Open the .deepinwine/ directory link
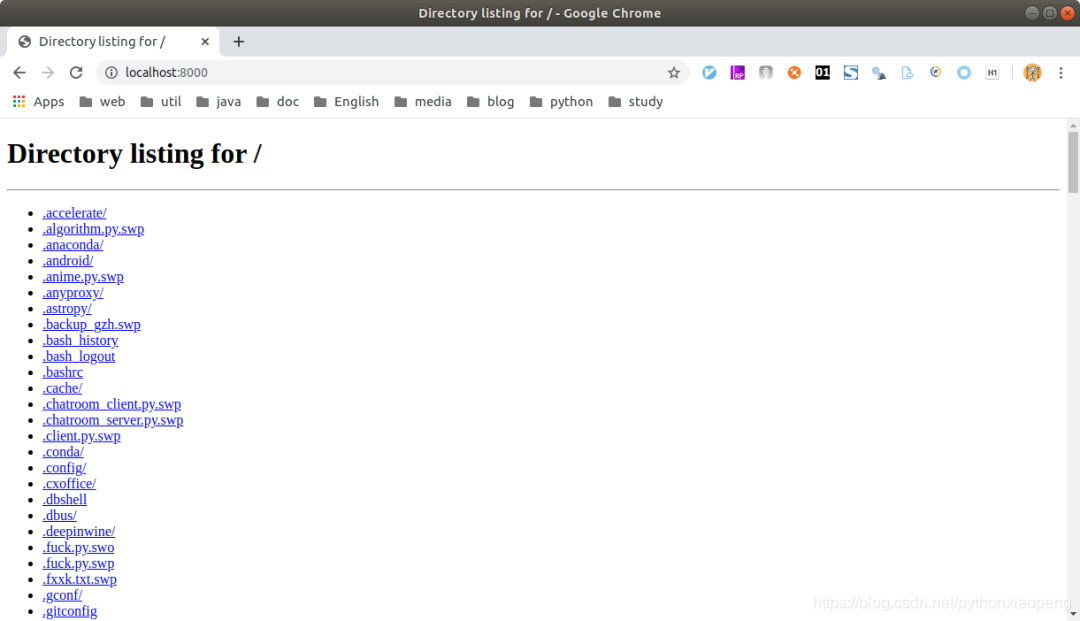1080x621 pixels. tap(79, 531)
